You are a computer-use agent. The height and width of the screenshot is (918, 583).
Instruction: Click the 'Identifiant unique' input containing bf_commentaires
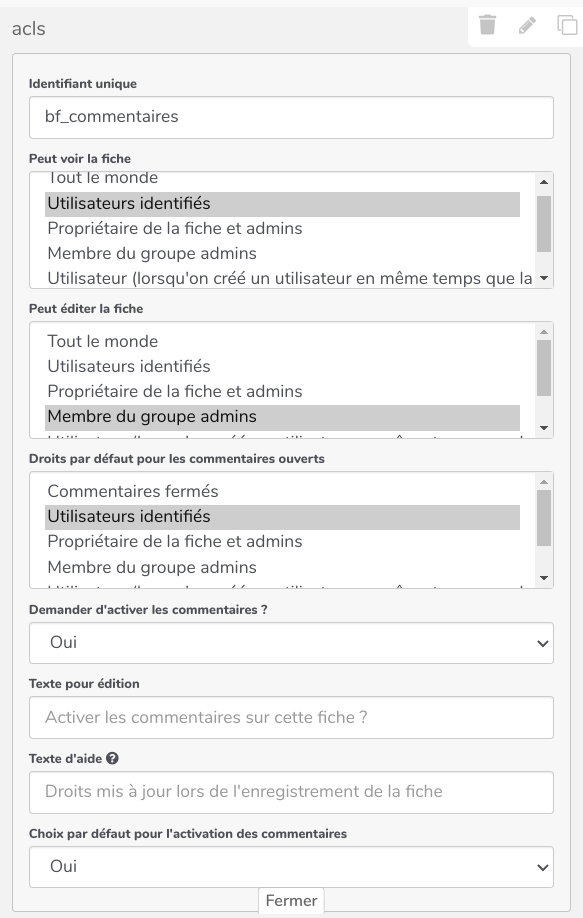(x=290, y=117)
